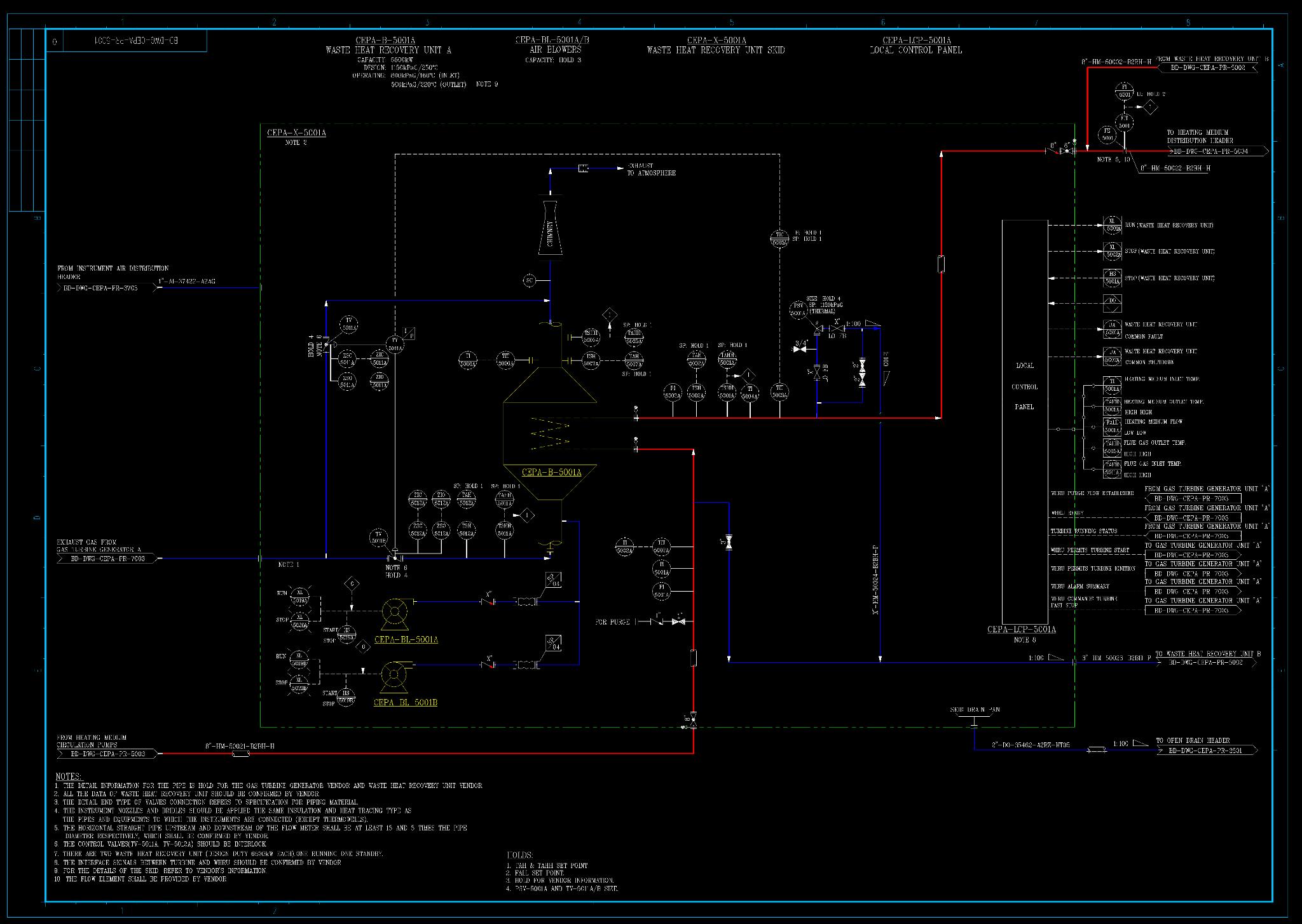Select the TY 5011A bubble
Image resolution: width=1302 pixels, height=924 pixels.
(x=394, y=344)
